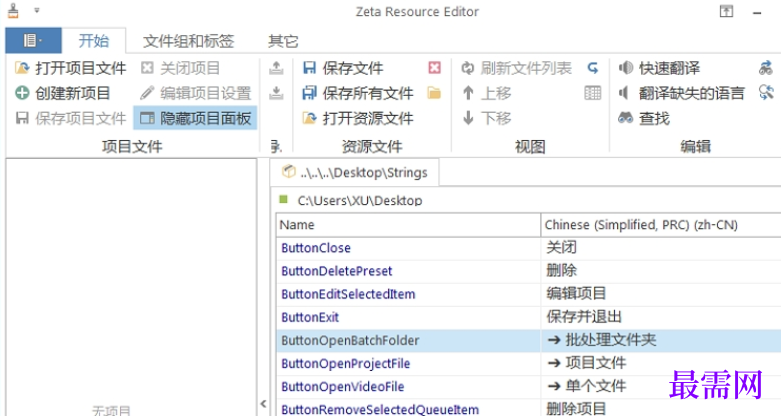Image resolution: width=781 pixels, height=416 pixels.
Task: Select the ButtonExit row name
Action: click(x=310, y=317)
